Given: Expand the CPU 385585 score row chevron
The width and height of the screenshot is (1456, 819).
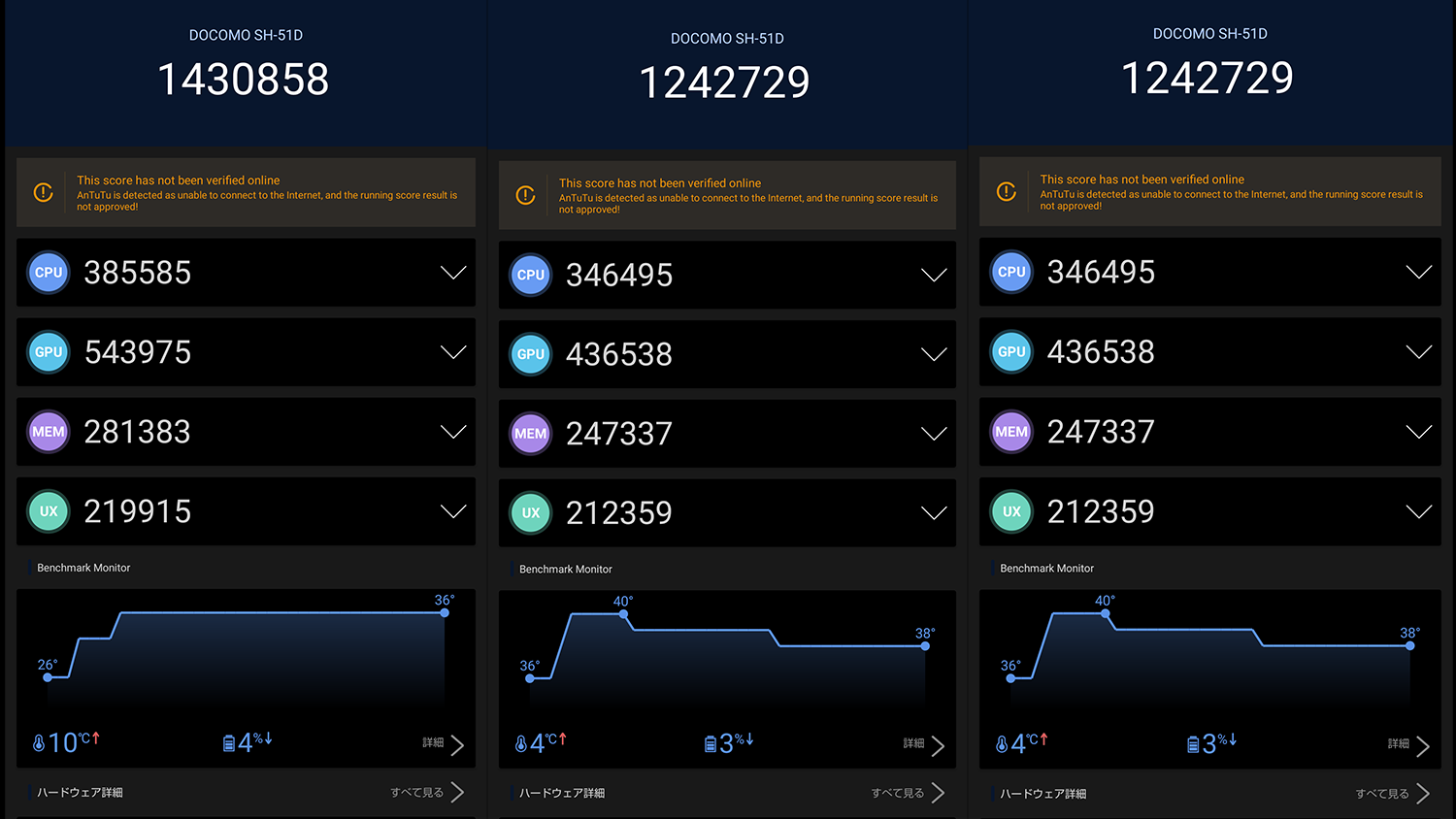Looking at the screenshot, I should pyautogui.click(x=453, y=273).
